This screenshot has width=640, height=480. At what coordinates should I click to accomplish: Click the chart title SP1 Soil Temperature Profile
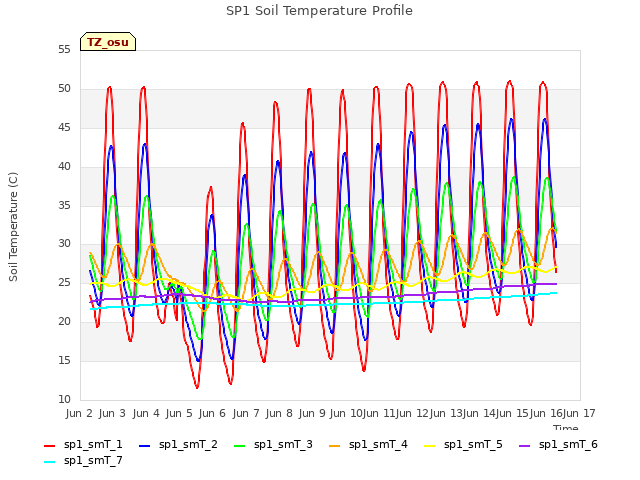click(320, 11)
